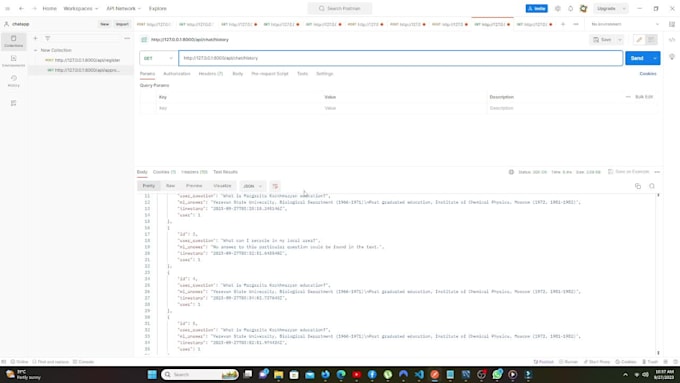
Task: Open Visual Studio Code from the taskbar
Action: (419, 374)
